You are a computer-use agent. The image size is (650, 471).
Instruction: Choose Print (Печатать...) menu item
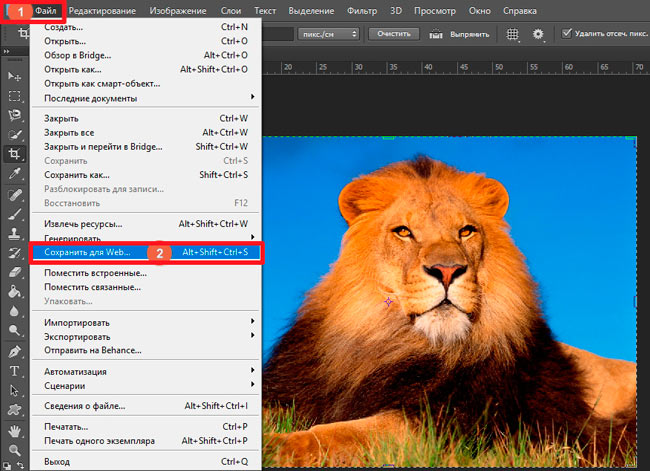[x=146, y=427]
